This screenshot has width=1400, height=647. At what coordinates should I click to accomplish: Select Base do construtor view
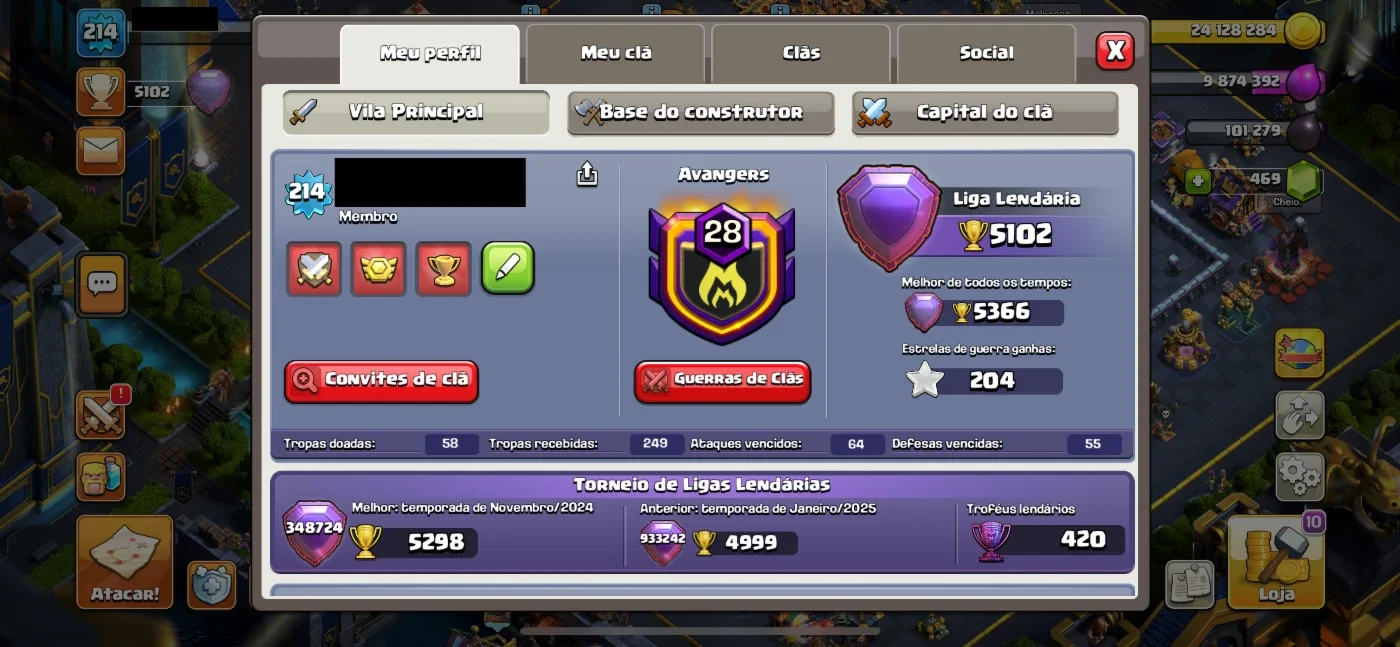701,112
